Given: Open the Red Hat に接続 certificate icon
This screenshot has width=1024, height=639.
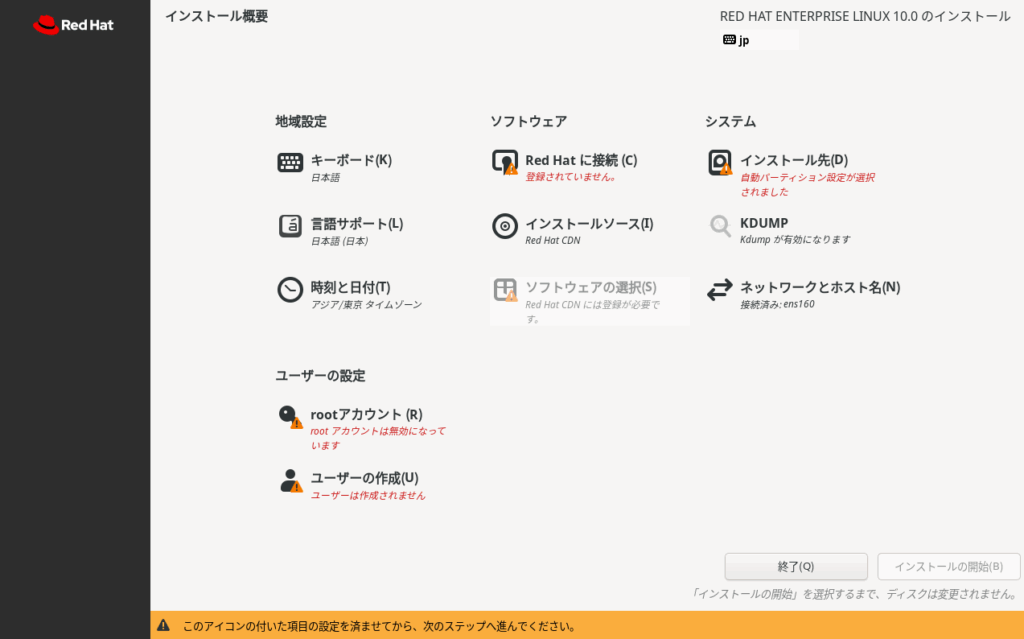Looking at the screenshot, I should pos(505,163).
